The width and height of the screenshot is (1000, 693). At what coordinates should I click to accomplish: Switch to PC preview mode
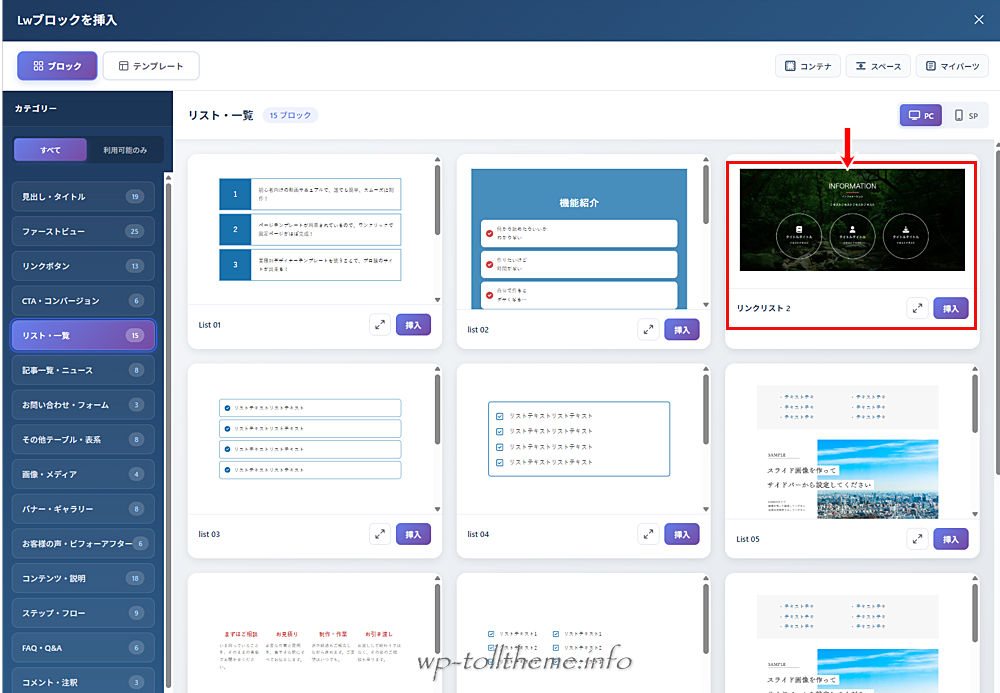[921, 115]
